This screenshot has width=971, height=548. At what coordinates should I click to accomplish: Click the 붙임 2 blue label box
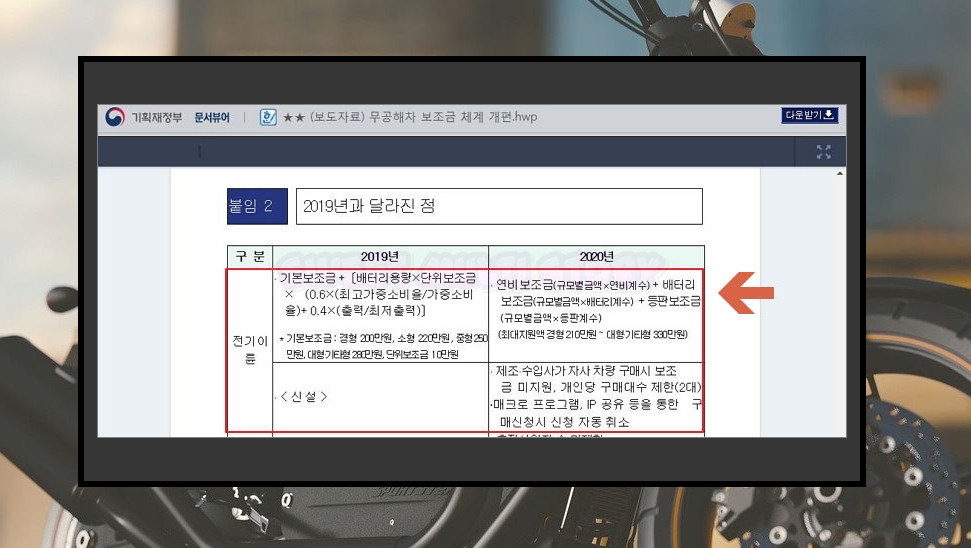257,206
